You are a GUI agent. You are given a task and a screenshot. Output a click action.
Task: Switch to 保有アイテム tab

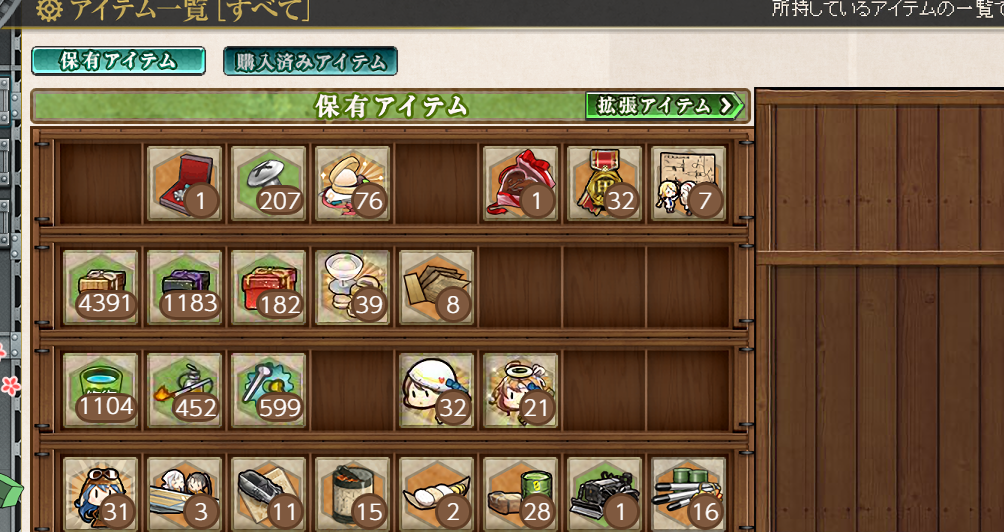[x=118, y=61]
